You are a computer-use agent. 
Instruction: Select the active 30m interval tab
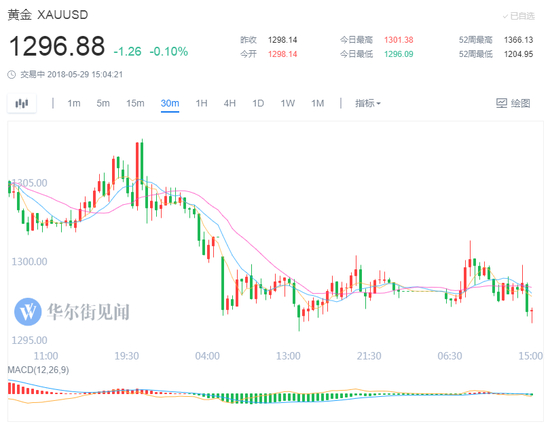[170, 103]
